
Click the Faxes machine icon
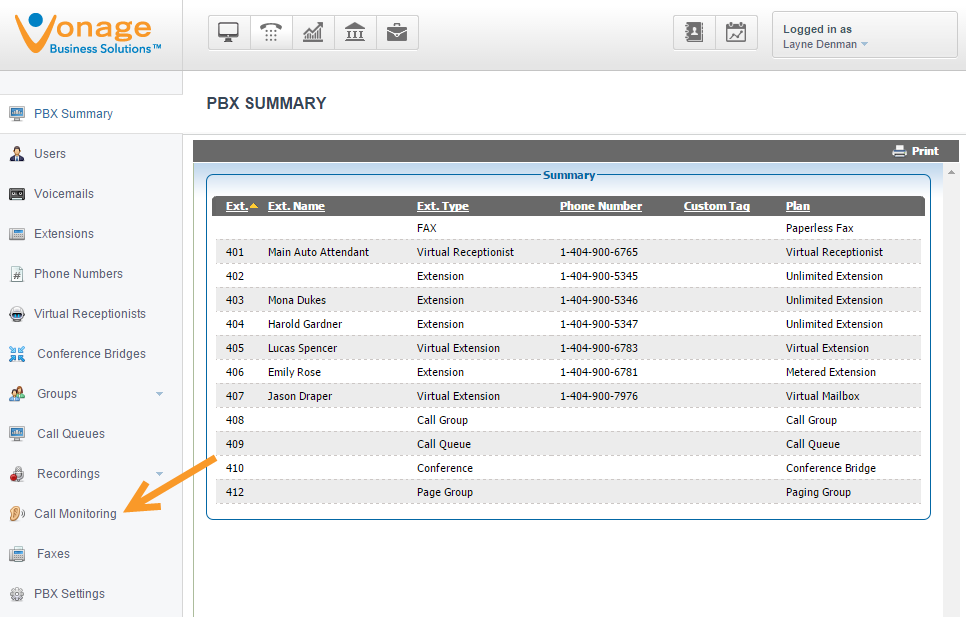click(x=17, y=554)
